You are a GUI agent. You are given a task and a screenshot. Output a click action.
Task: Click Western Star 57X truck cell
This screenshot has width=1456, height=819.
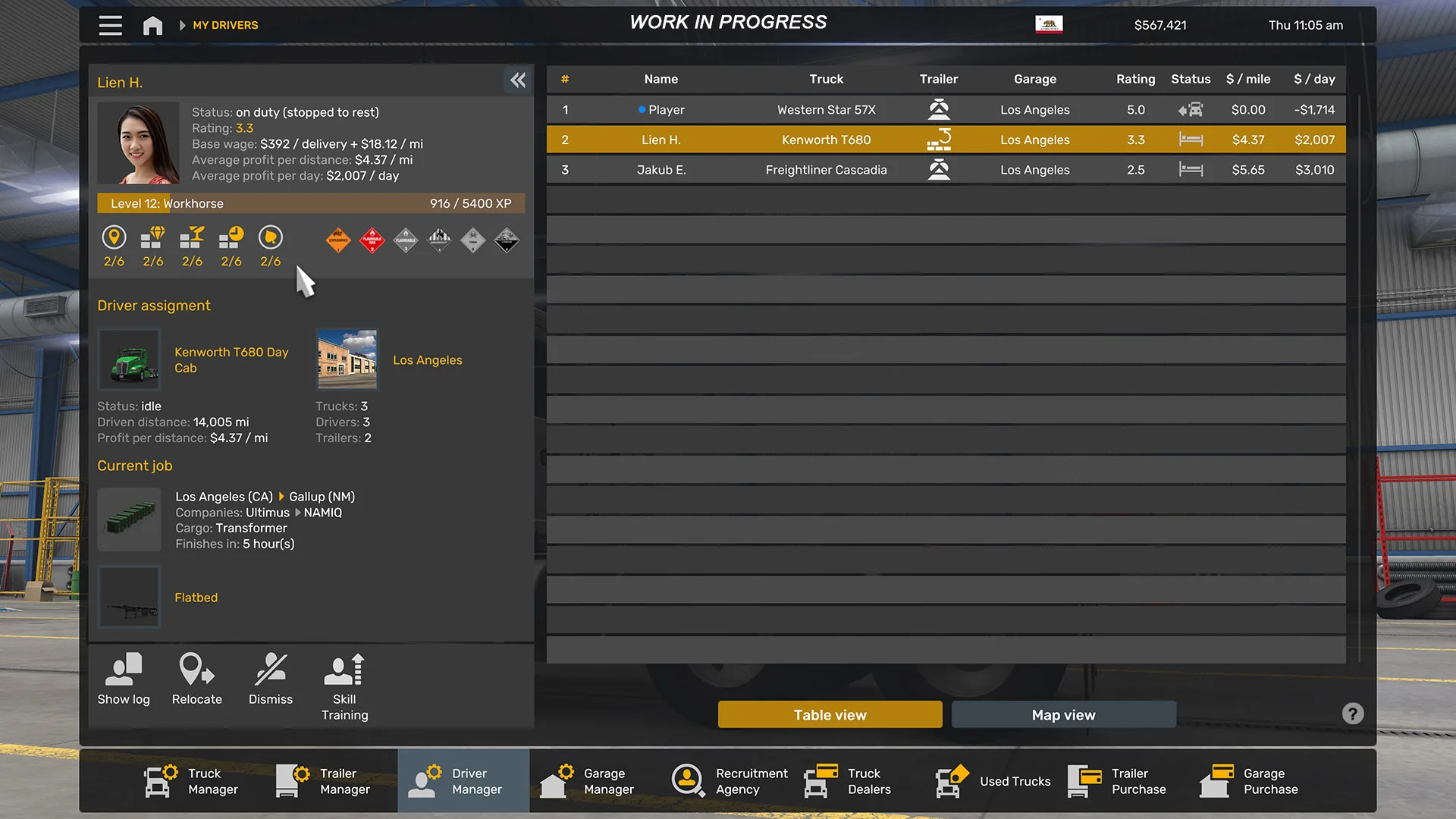point(827,110)
